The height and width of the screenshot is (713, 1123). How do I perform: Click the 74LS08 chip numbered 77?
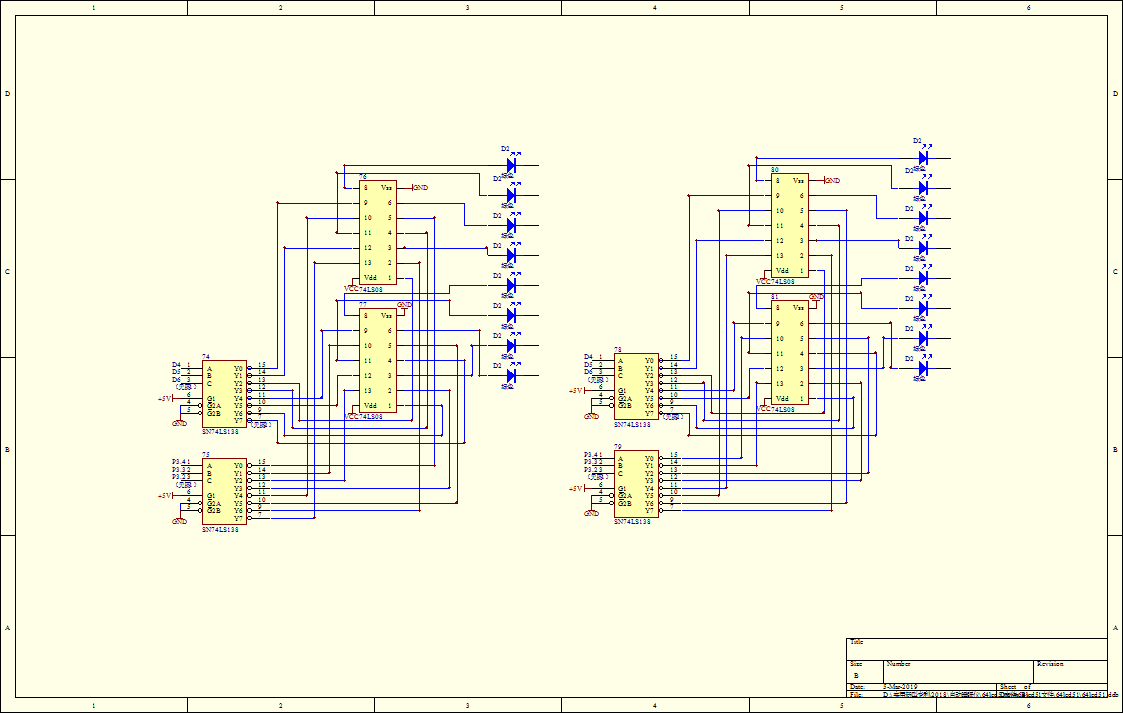click(x=377, y=360)
